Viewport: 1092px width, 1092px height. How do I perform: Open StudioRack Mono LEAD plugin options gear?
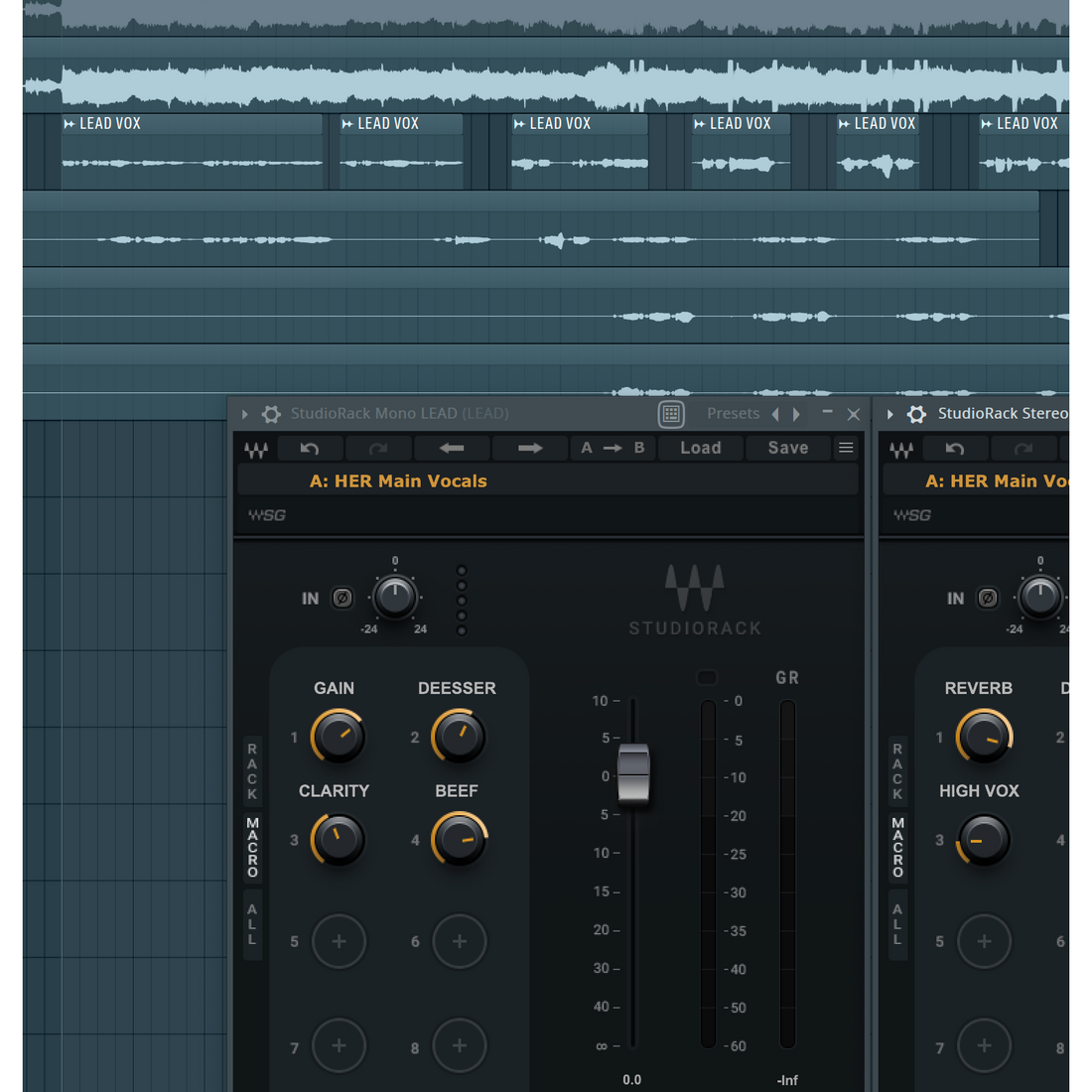click(271, 414)
